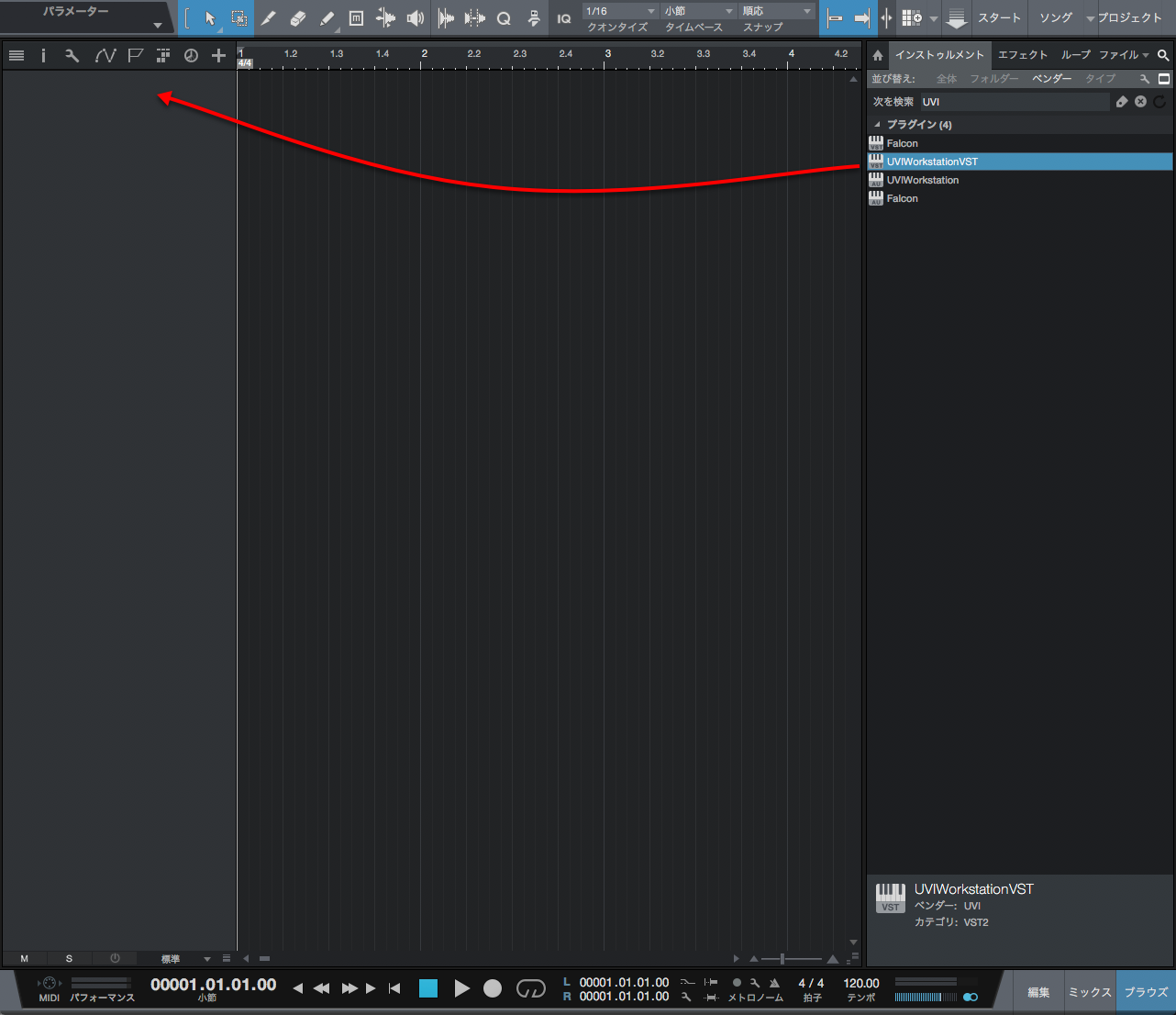This screenshot has height=1015, width=1176.
Task: Open the 編集 editor view
Action: point(1038,992)
